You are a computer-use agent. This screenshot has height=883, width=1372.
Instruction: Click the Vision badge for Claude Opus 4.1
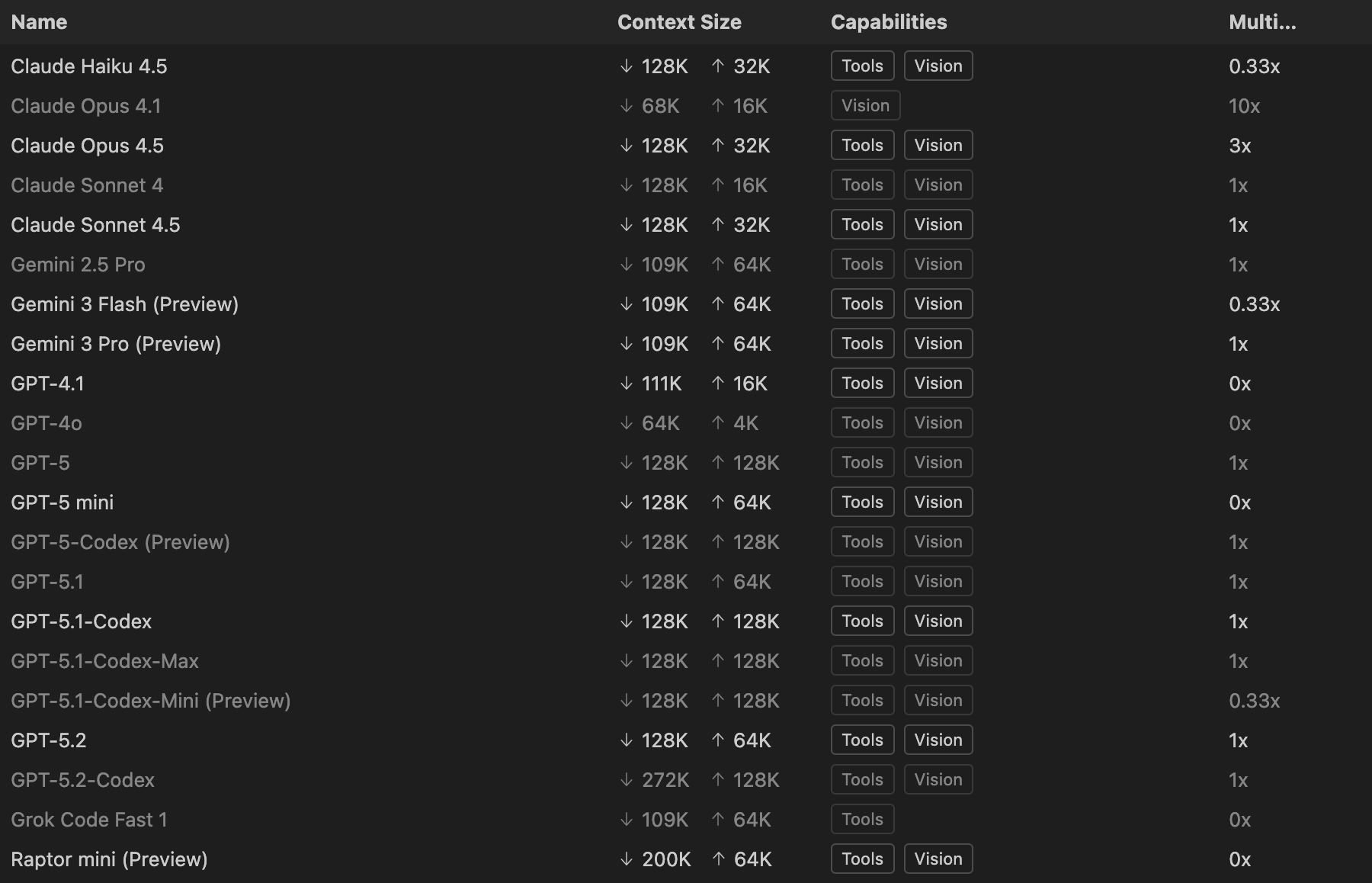pos(865,106)
